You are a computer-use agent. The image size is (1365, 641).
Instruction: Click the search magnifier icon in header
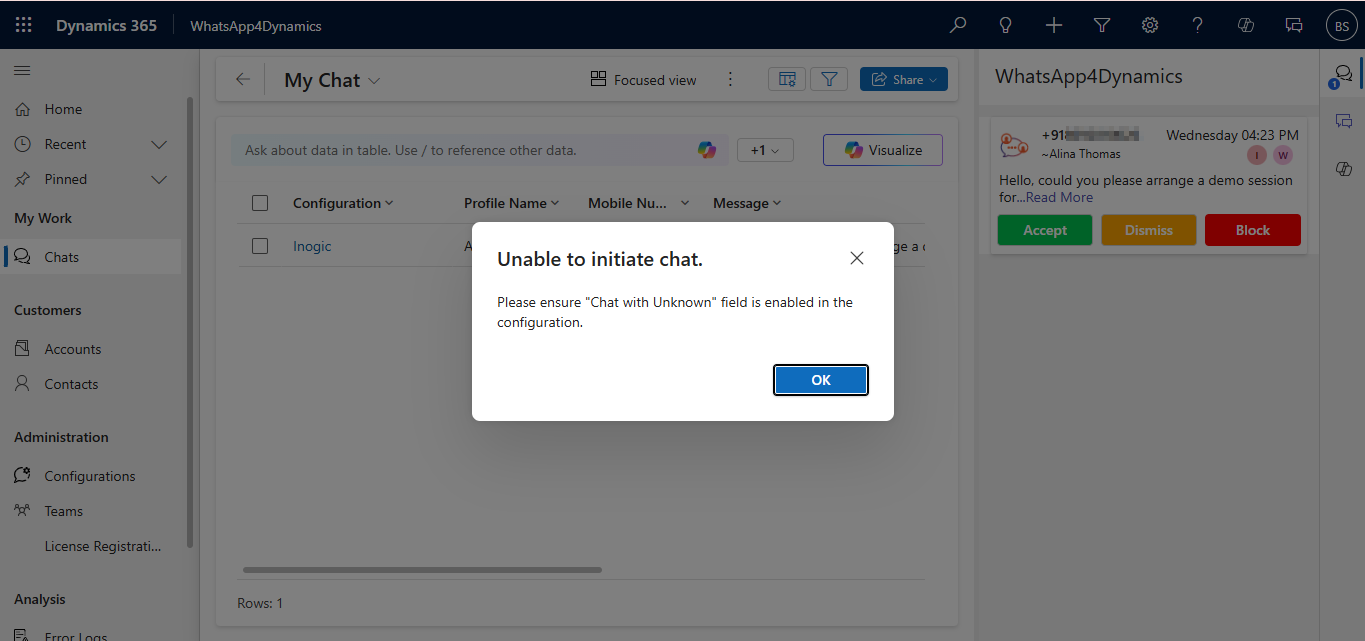click(958, 25)
